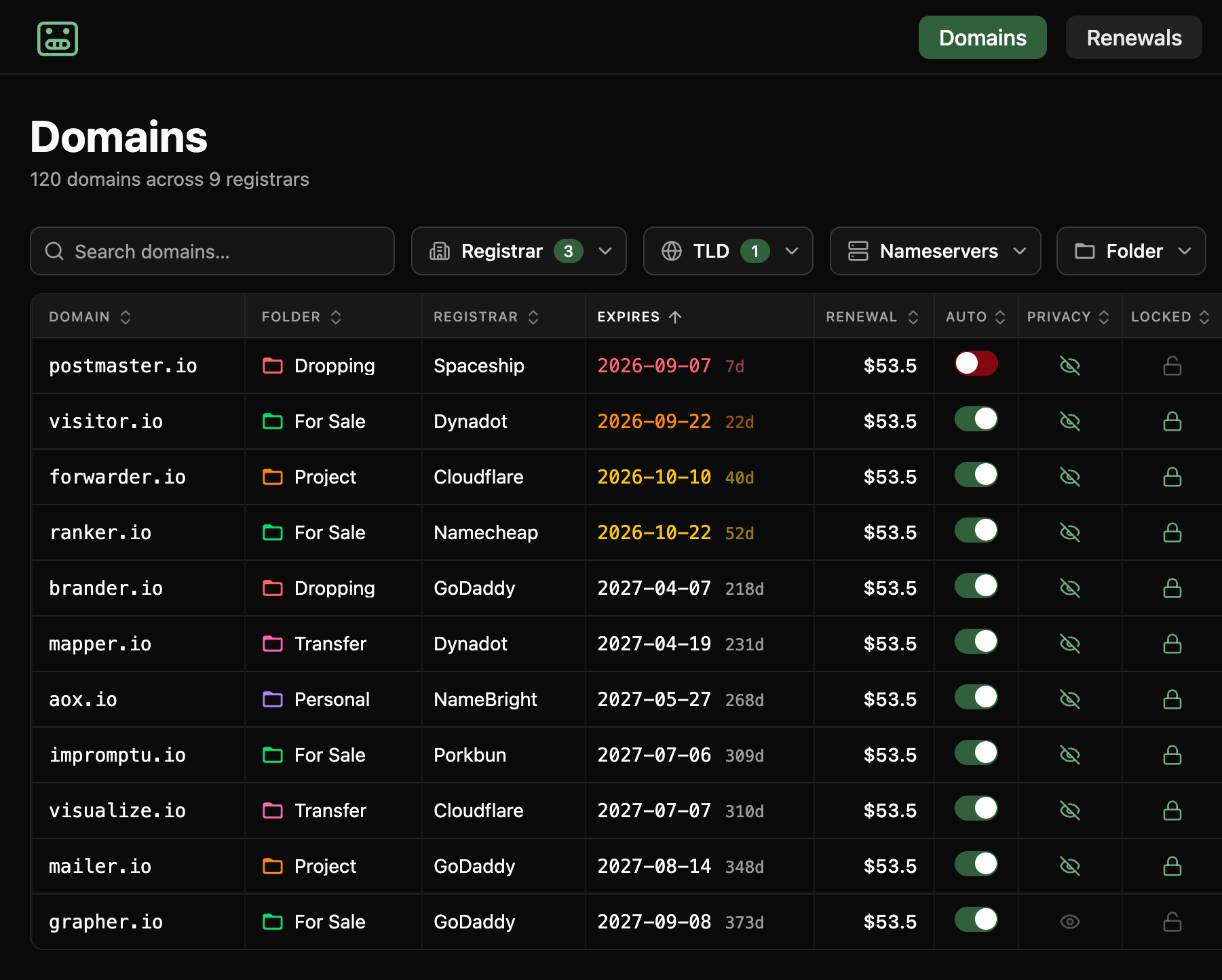Open the impromptu.io domain
Viewport: 1222px width, 980px height.
point(117,756)
